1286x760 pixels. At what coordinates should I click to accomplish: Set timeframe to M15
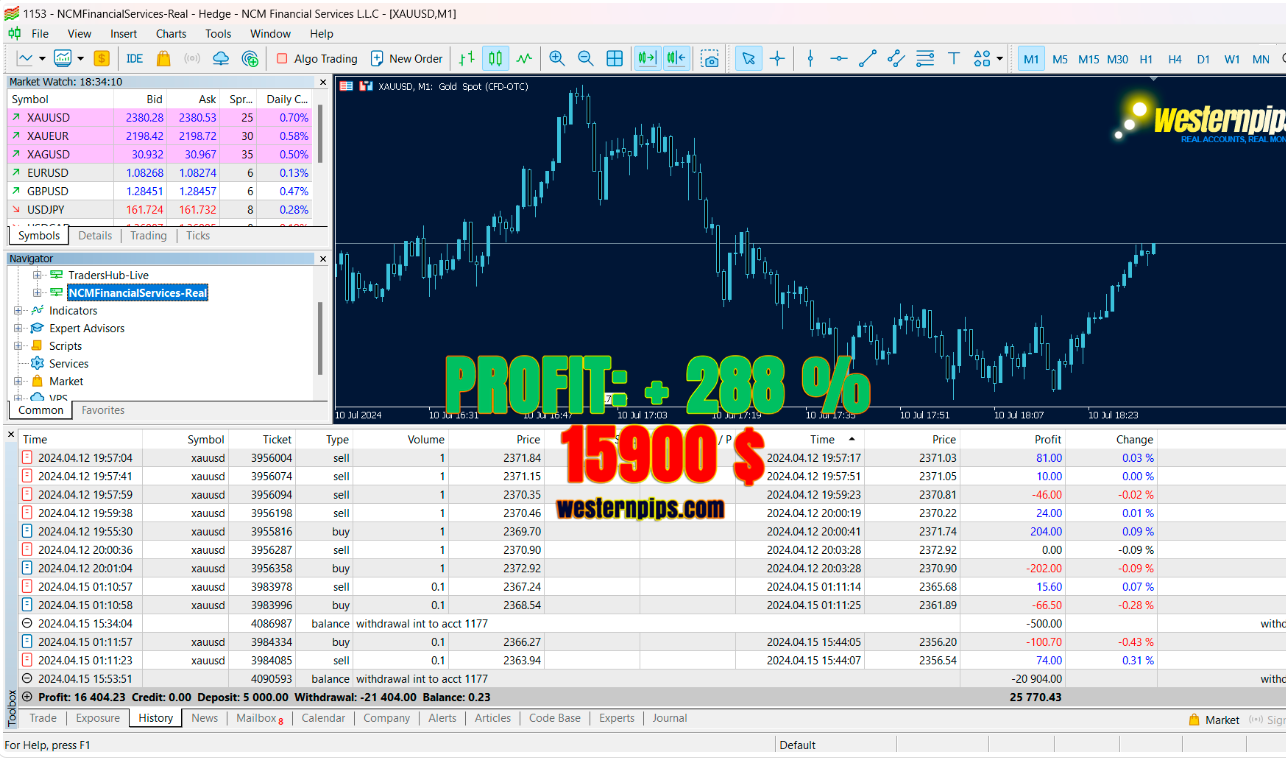point(1089,59)
